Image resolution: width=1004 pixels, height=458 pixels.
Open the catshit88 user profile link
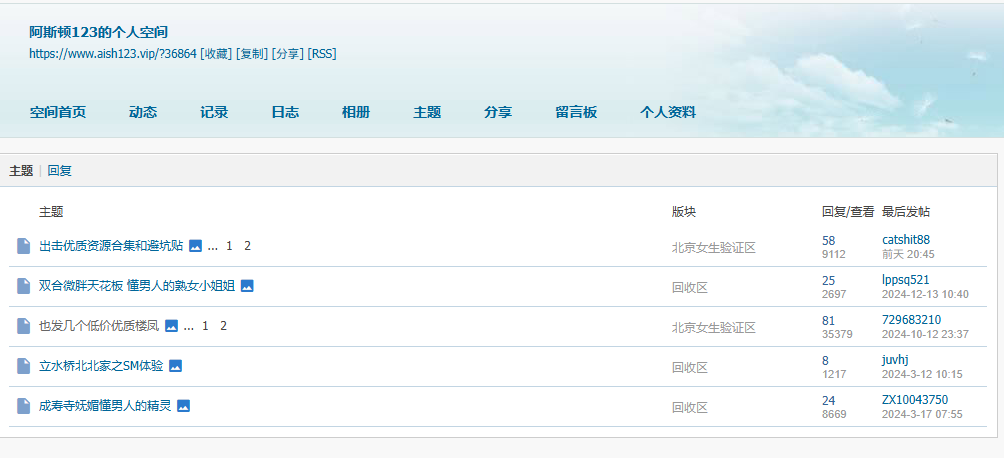click(x=906, y=240)
